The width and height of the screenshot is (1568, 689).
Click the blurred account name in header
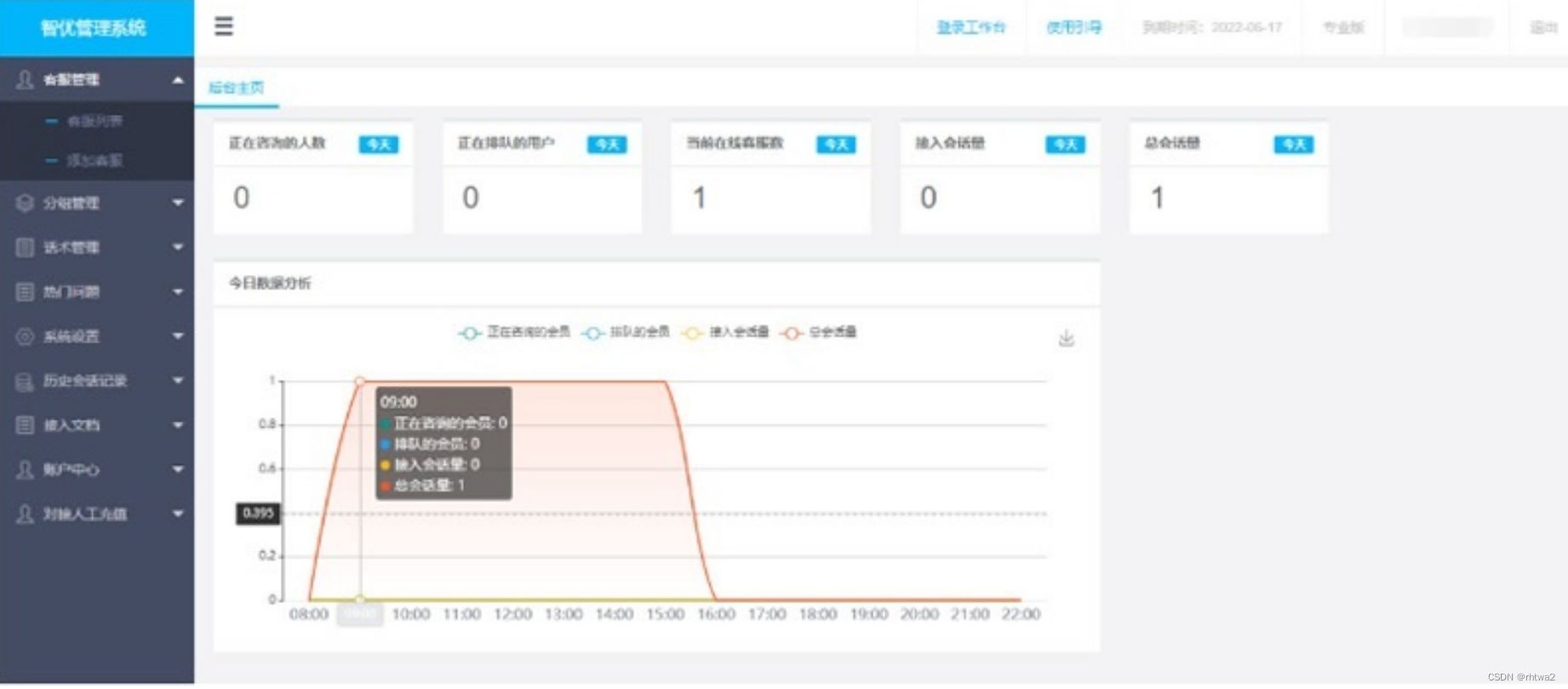1448,27
